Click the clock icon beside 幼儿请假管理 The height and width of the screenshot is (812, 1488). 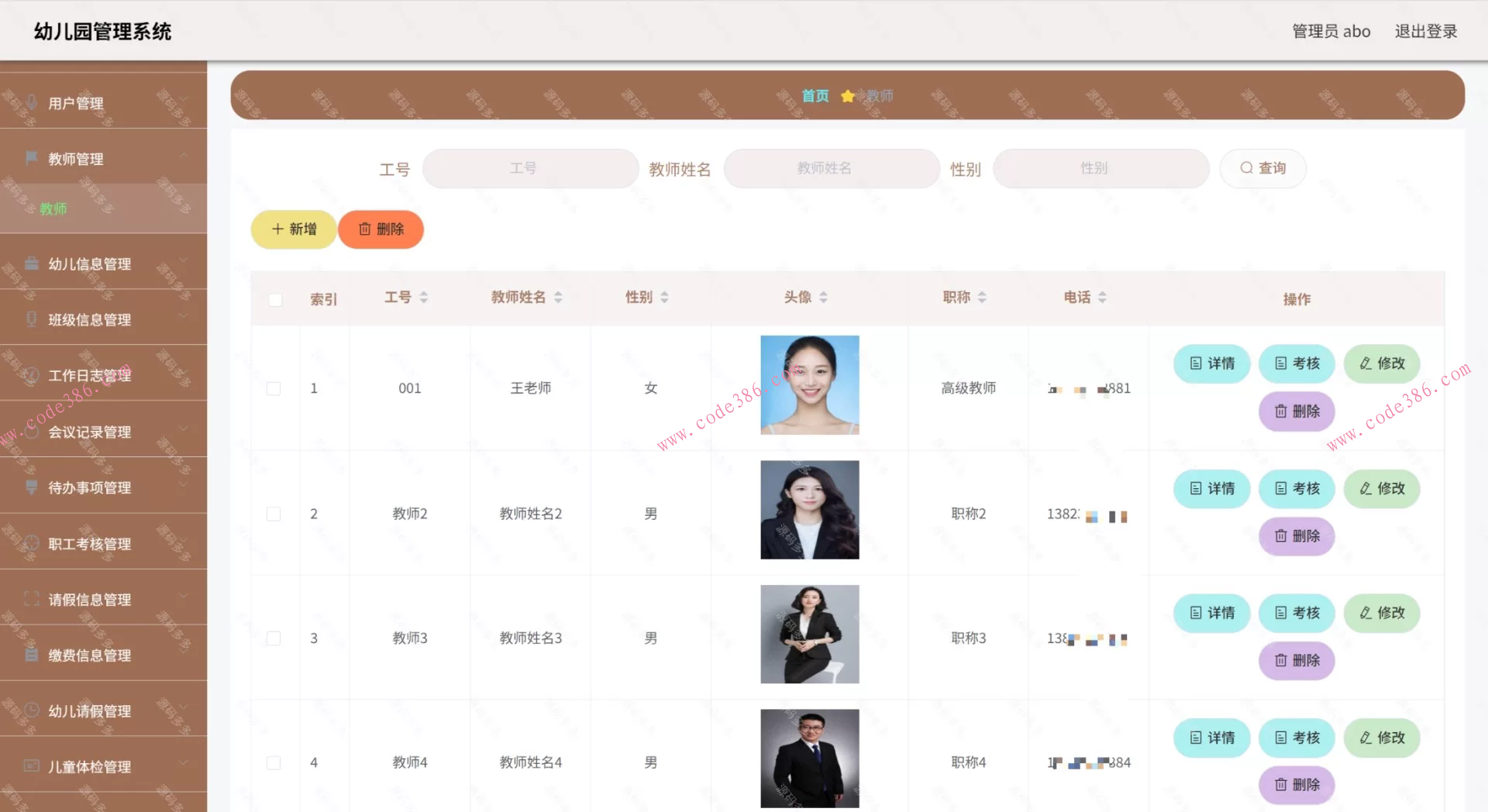(x=32, y=710)
